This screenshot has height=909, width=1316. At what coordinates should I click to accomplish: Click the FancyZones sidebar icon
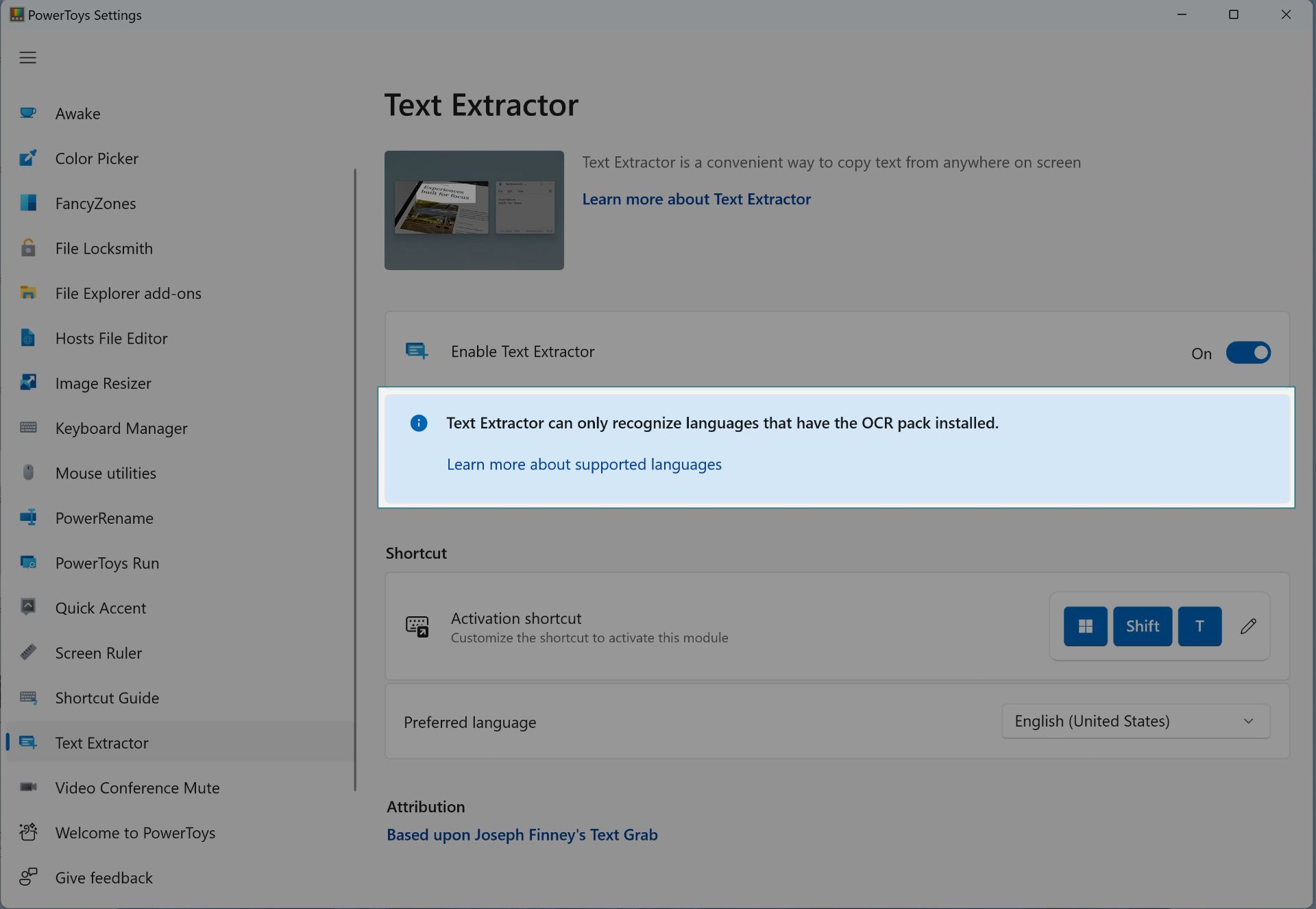pyautogui.click(x=28, y=203)
